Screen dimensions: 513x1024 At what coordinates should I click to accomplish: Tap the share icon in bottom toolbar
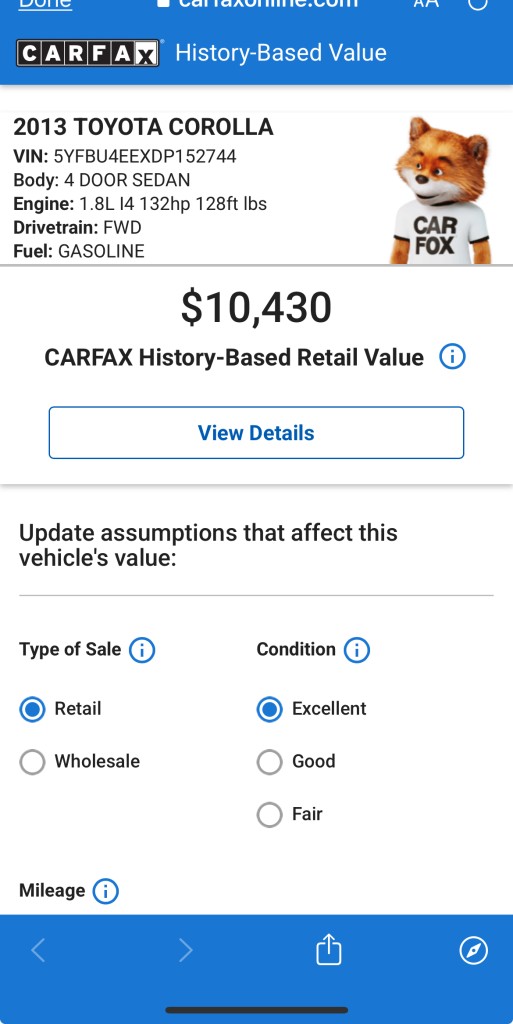[328, 950]
